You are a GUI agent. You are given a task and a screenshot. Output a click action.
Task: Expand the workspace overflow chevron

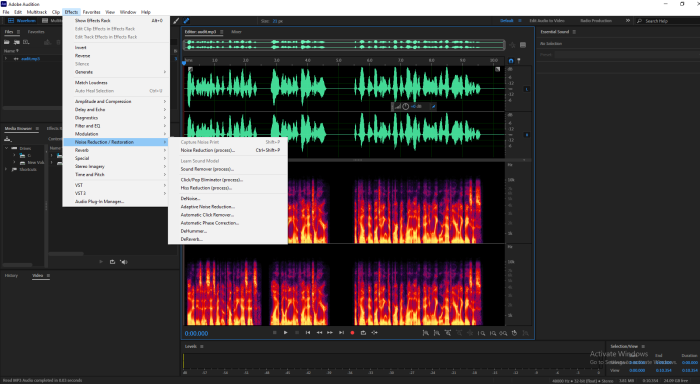click(628, 21)
